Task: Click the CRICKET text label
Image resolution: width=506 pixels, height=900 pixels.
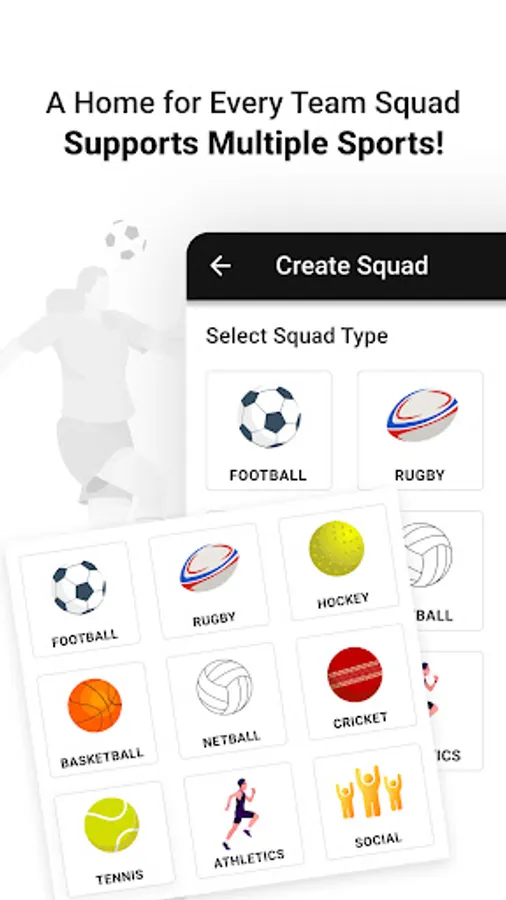Action: click(361, 720)
